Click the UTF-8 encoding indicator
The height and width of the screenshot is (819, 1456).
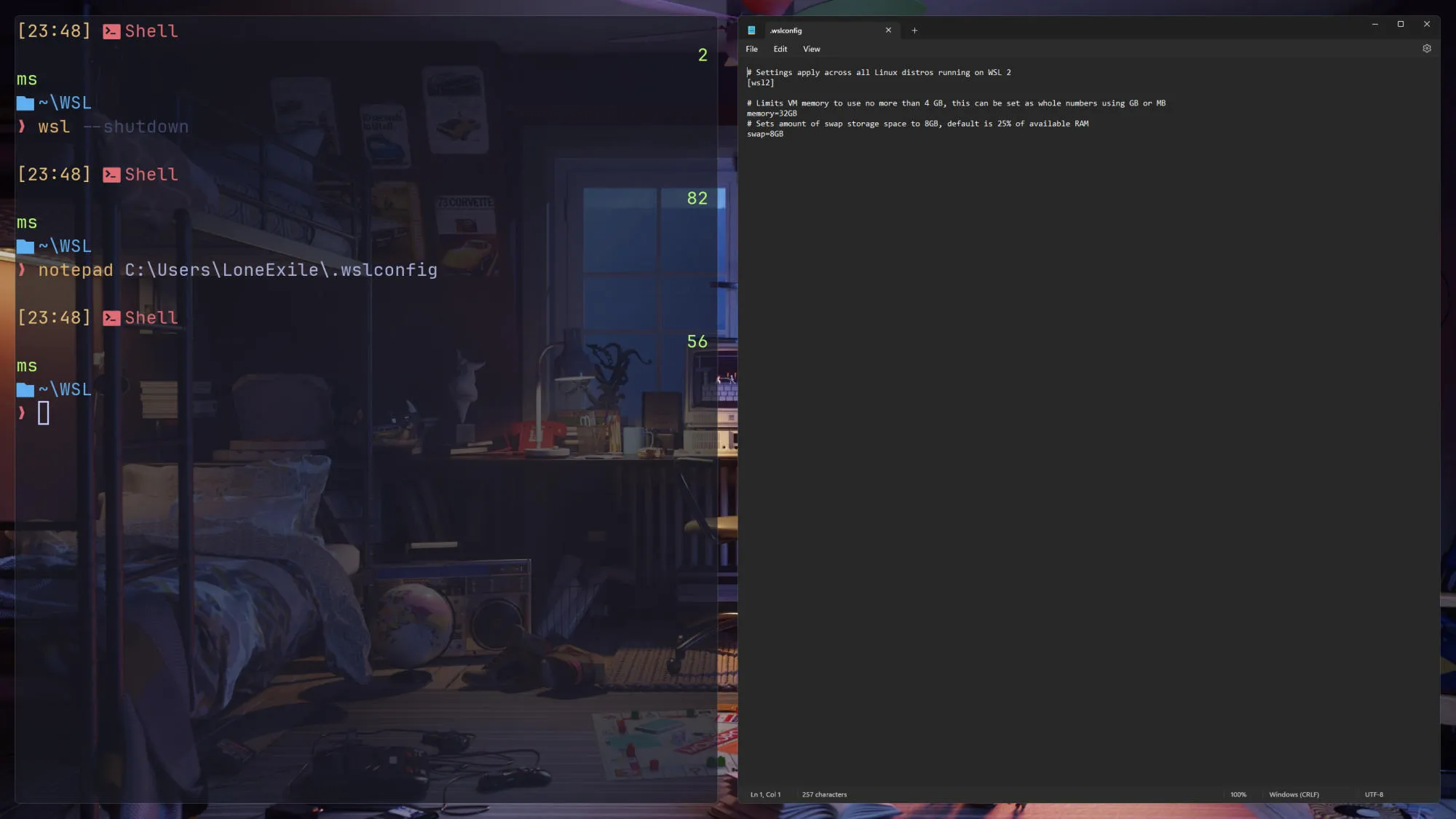coord(1374,794)
